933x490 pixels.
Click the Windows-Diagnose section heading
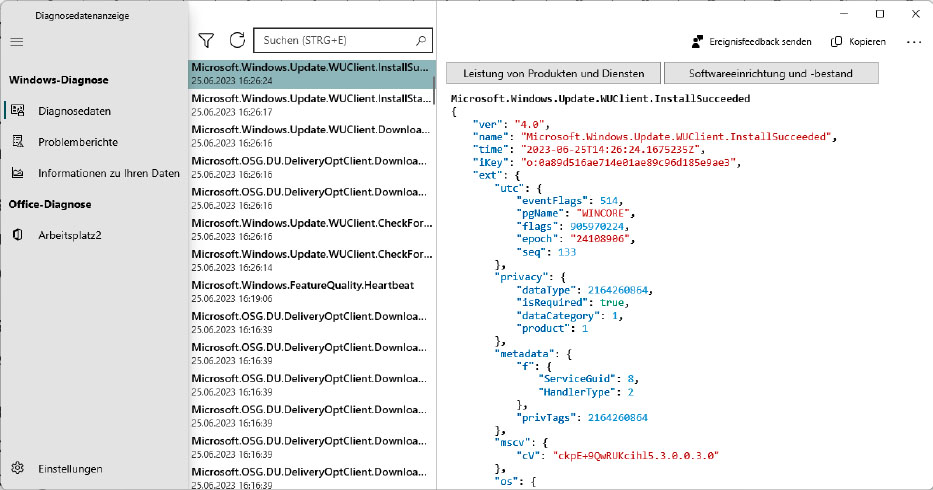tap(58, 80)
